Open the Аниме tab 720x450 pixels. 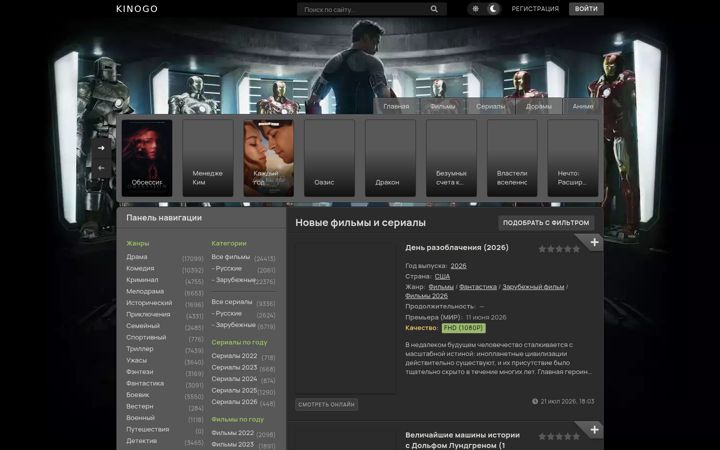pos(583,106)
